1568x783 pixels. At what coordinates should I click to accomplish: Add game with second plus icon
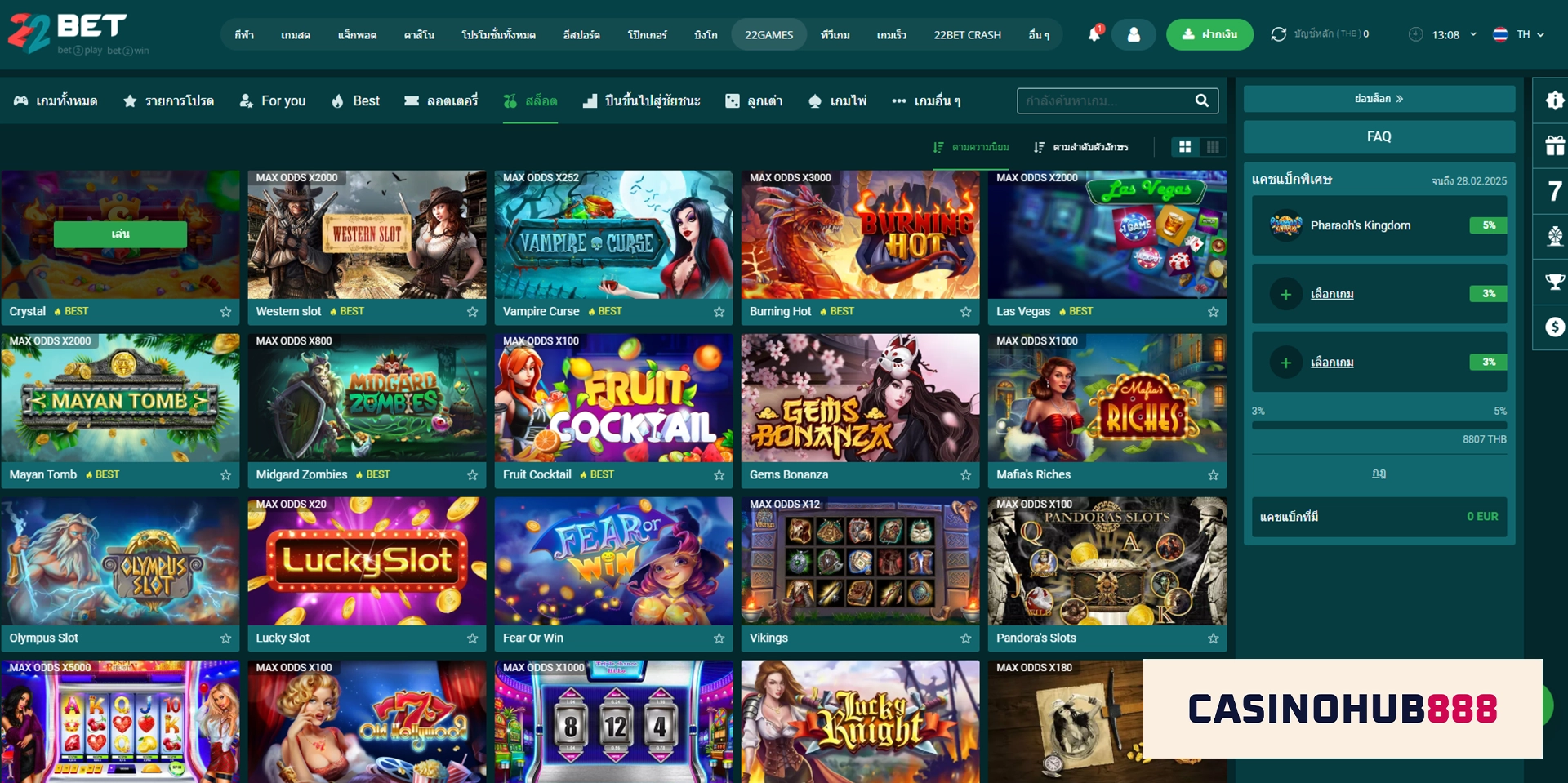[x=1285, y=363]
